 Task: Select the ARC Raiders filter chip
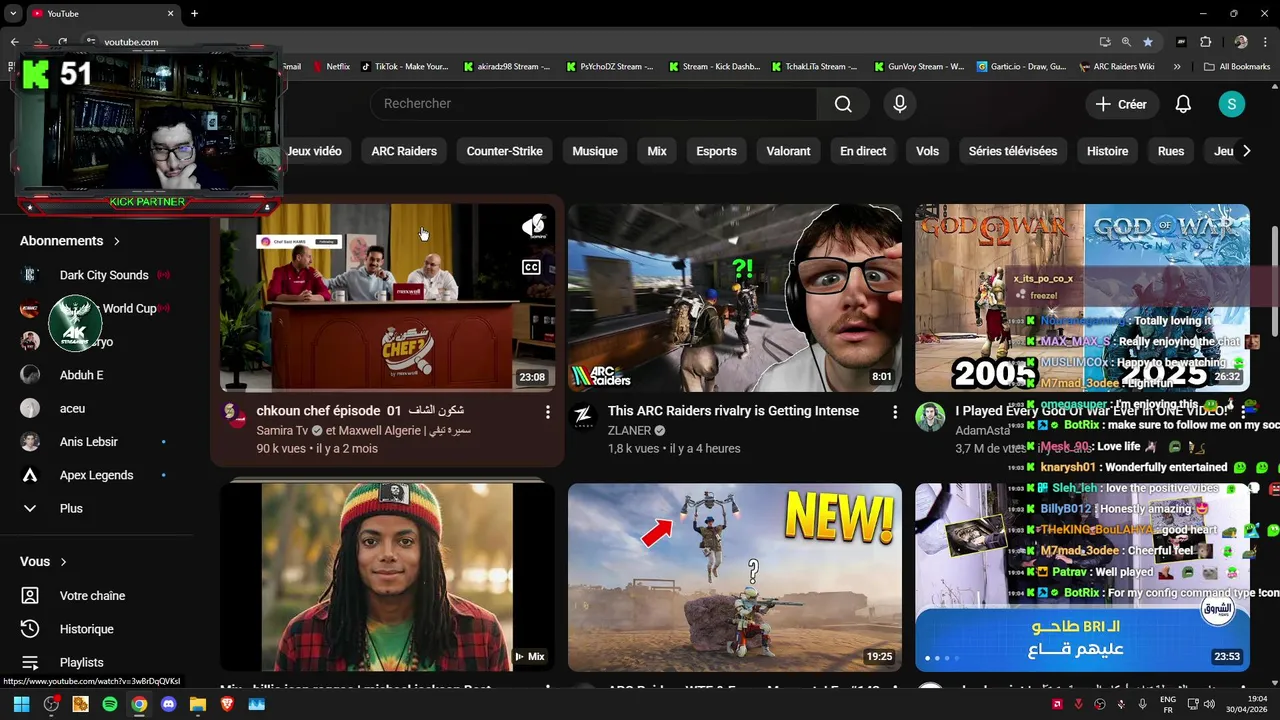coord(404,151)
